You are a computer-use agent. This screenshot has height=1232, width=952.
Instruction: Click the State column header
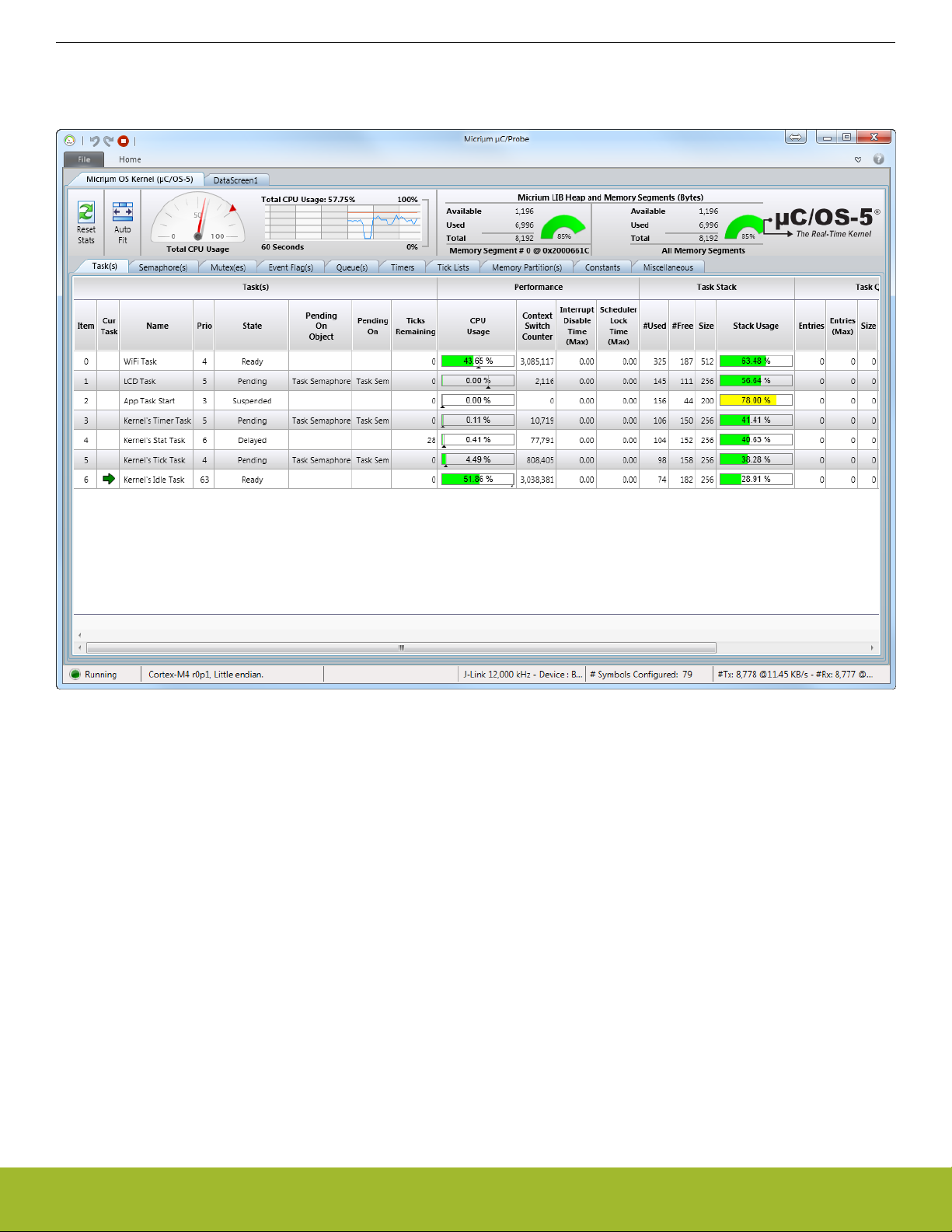(x=252, y=326)
